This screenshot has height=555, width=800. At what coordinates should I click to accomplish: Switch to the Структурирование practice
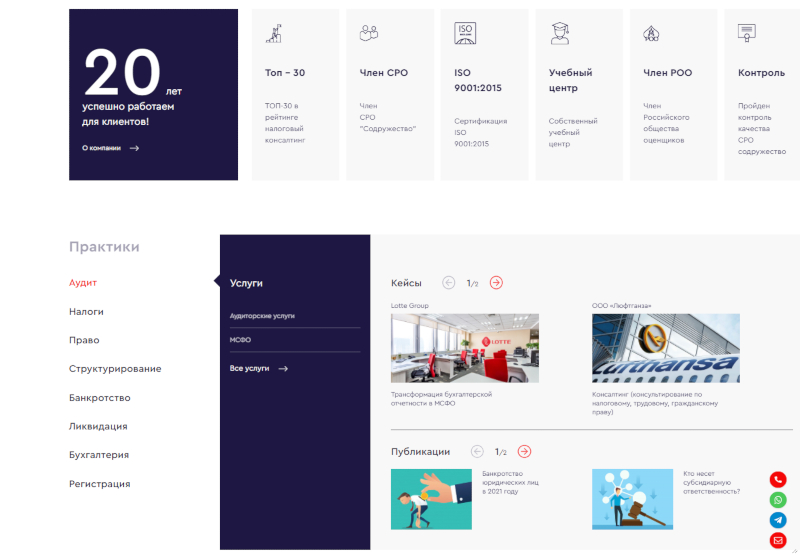click(x=115, y=369)
